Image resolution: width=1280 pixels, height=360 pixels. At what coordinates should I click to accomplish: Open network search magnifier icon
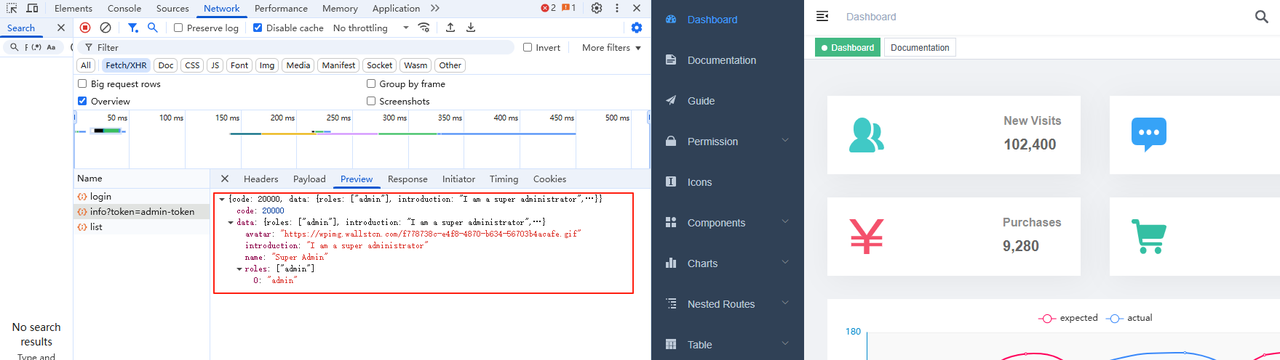click(152, 28)
